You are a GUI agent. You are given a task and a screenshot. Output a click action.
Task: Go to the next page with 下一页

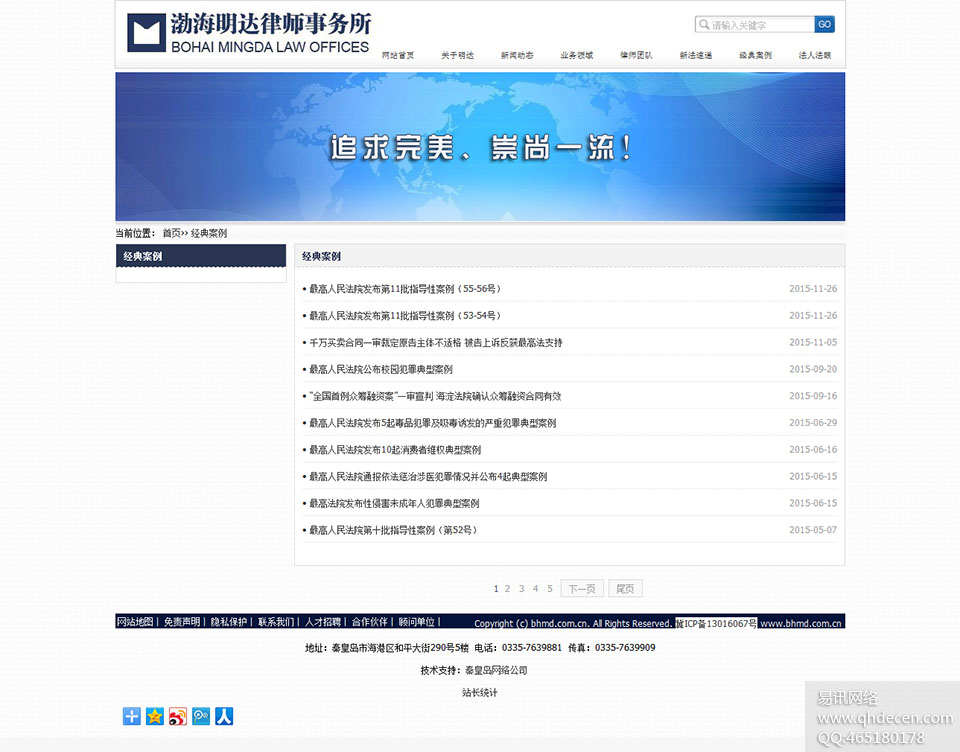click(x=582, y=588)
